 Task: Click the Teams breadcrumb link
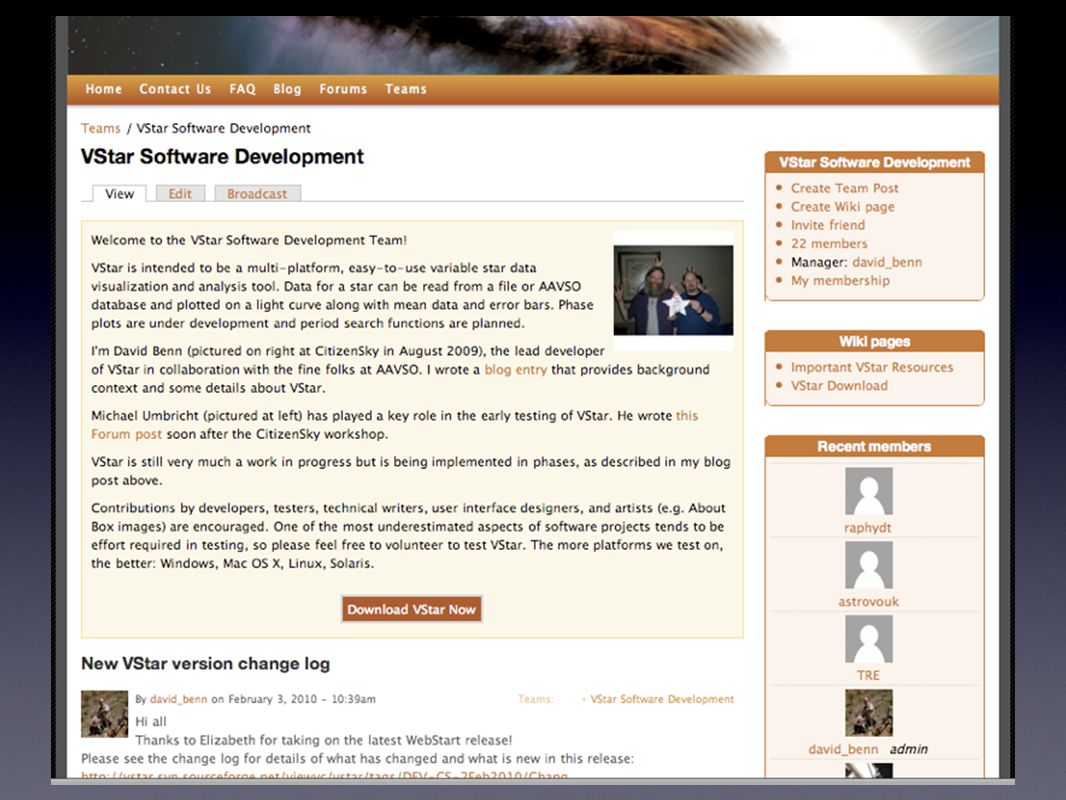point(101,128)
